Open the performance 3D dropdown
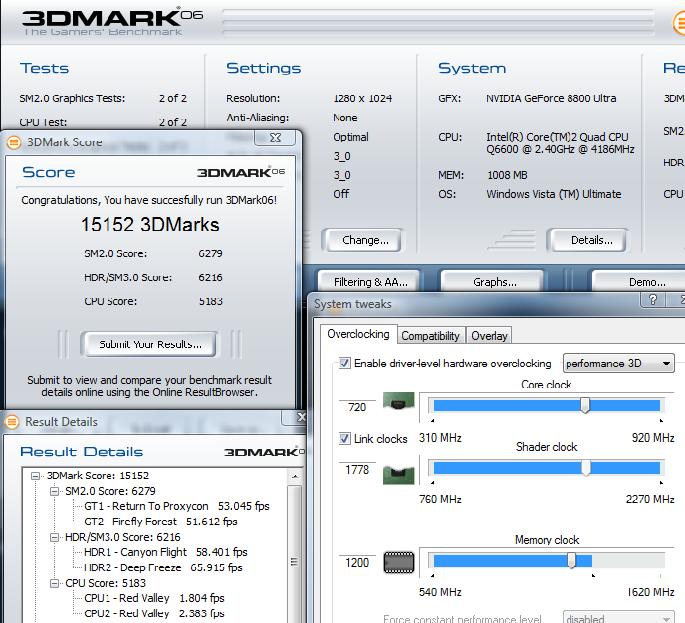Screen dimensions: 685x623 click(x=618, y=363)
